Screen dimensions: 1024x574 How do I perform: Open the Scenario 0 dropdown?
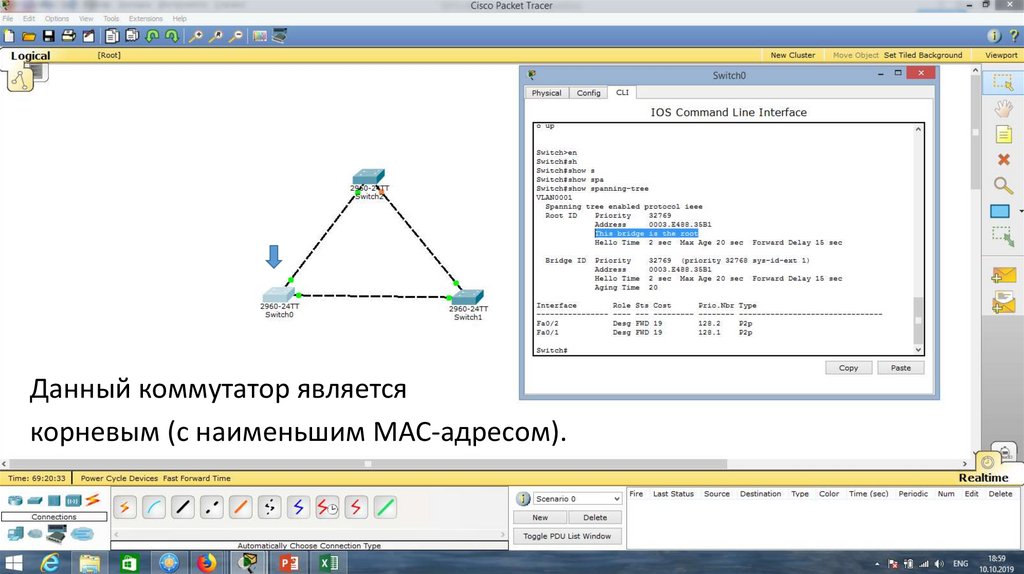(x=577, y=499)
